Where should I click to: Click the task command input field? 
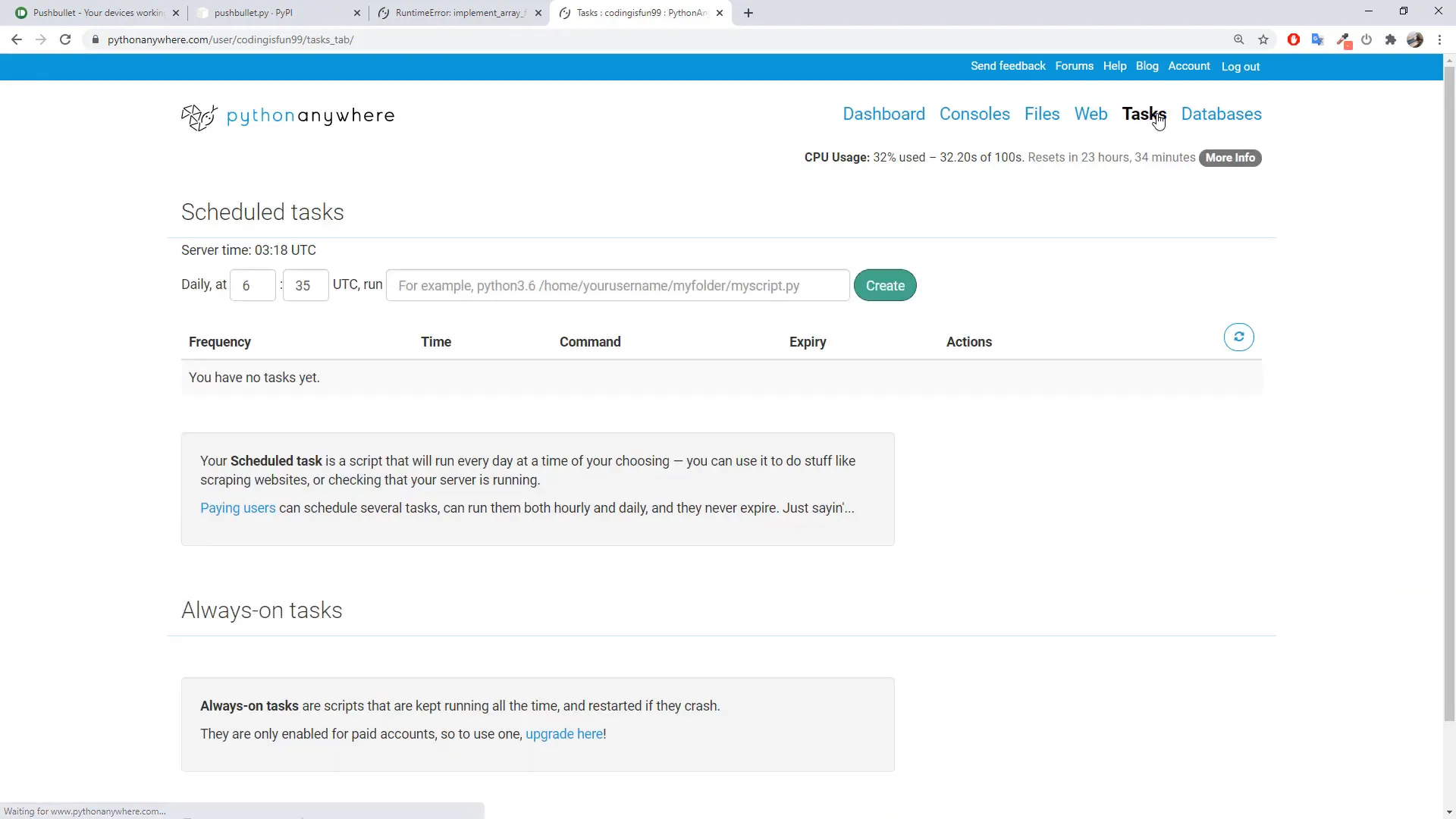pos(617,285)
